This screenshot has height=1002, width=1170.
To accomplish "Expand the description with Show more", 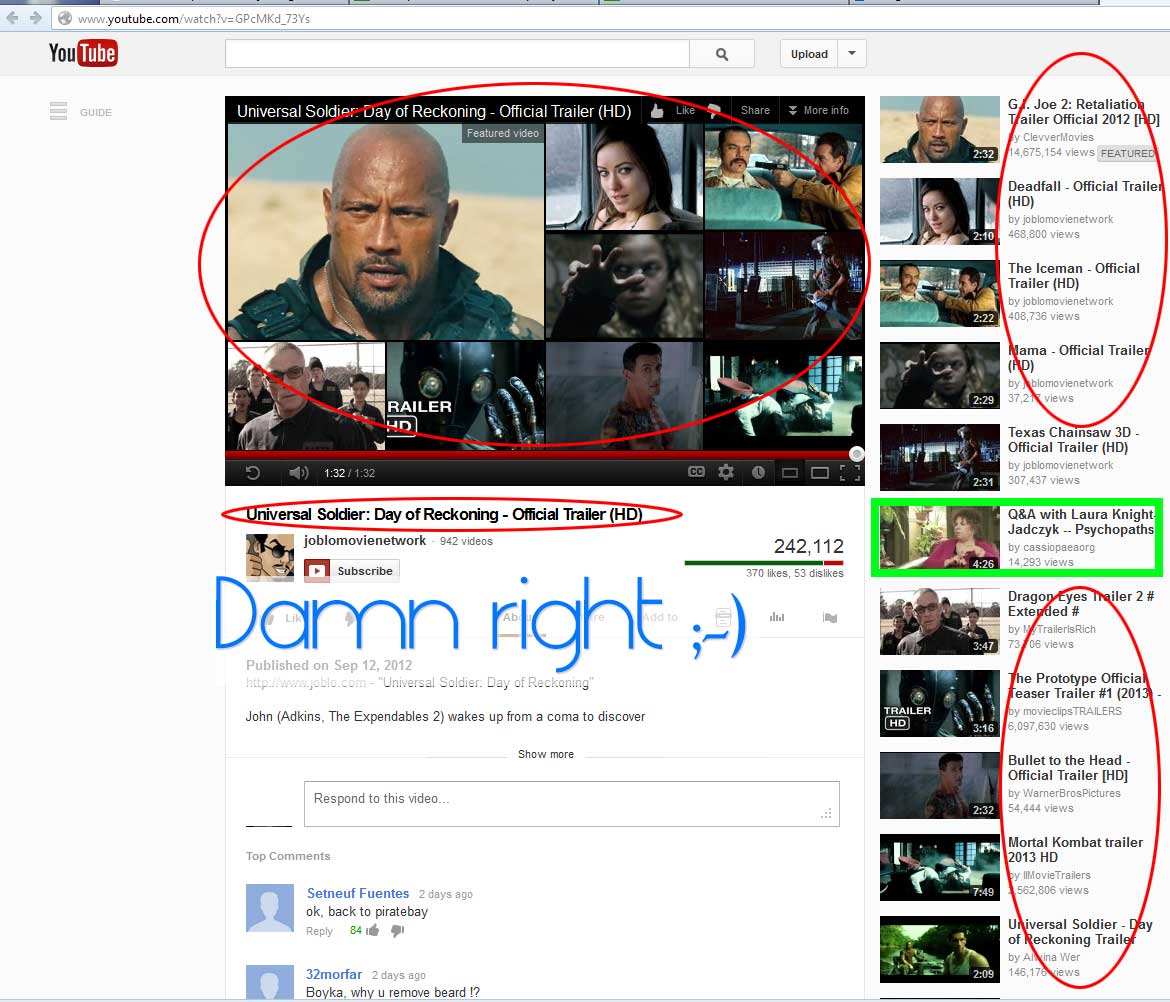I will (x=545, y=754).
